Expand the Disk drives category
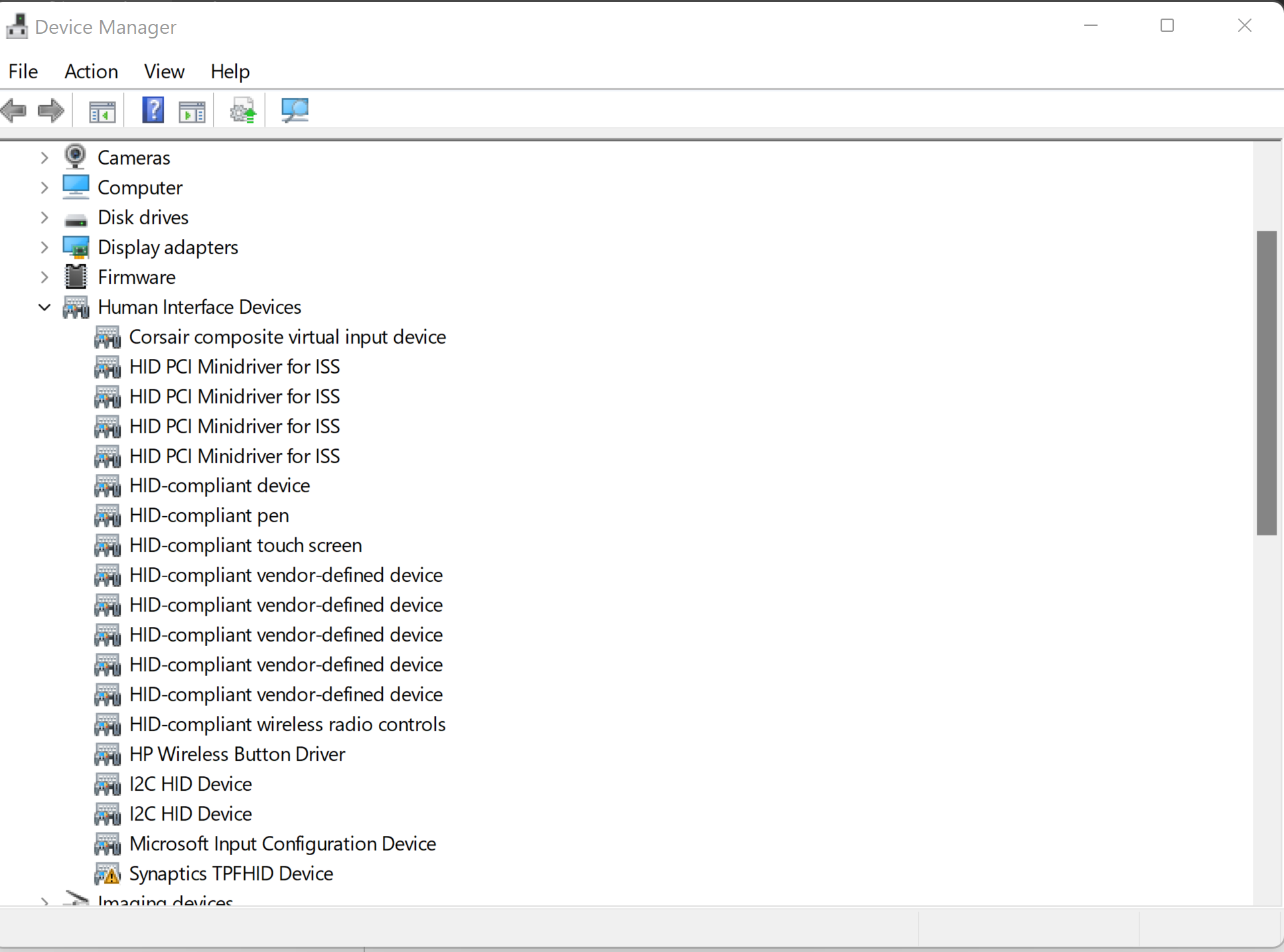The width and height of the screenshot is (1284, 952). [44, 218]
